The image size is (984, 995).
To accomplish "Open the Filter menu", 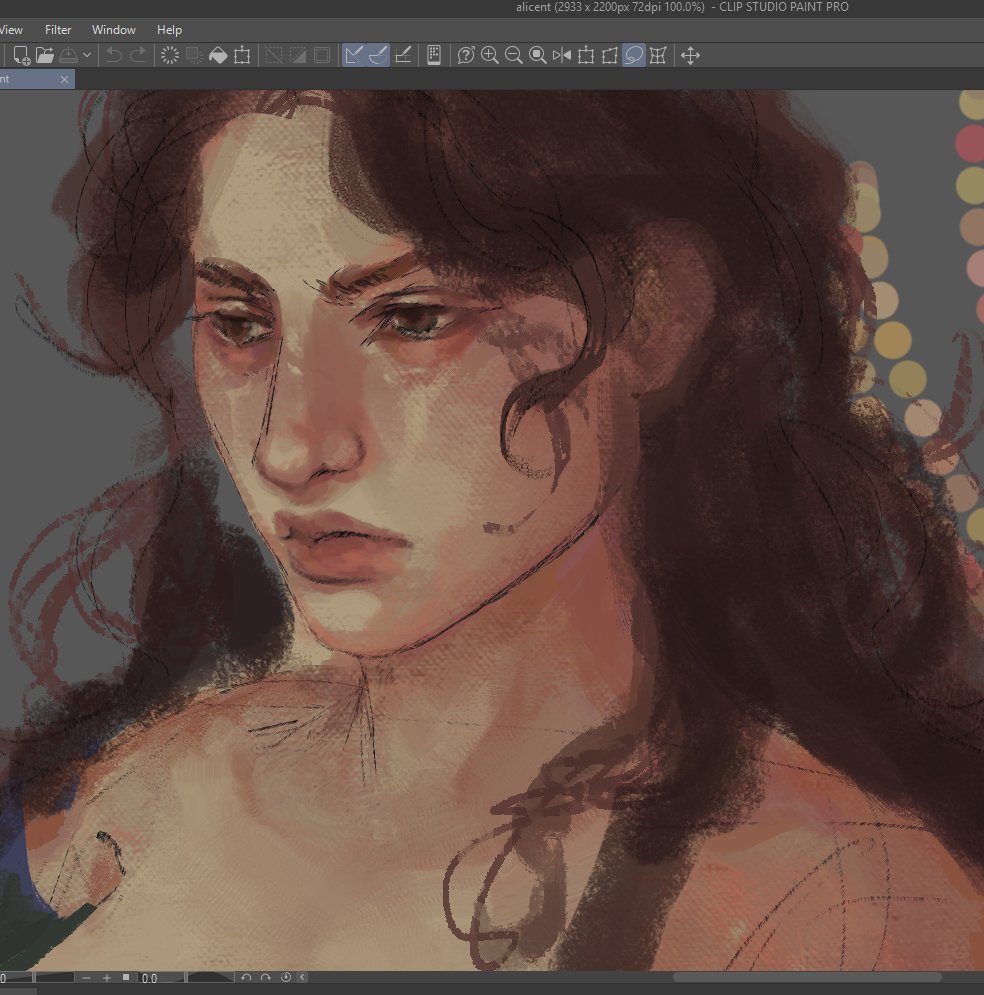I will pos(58,30).
